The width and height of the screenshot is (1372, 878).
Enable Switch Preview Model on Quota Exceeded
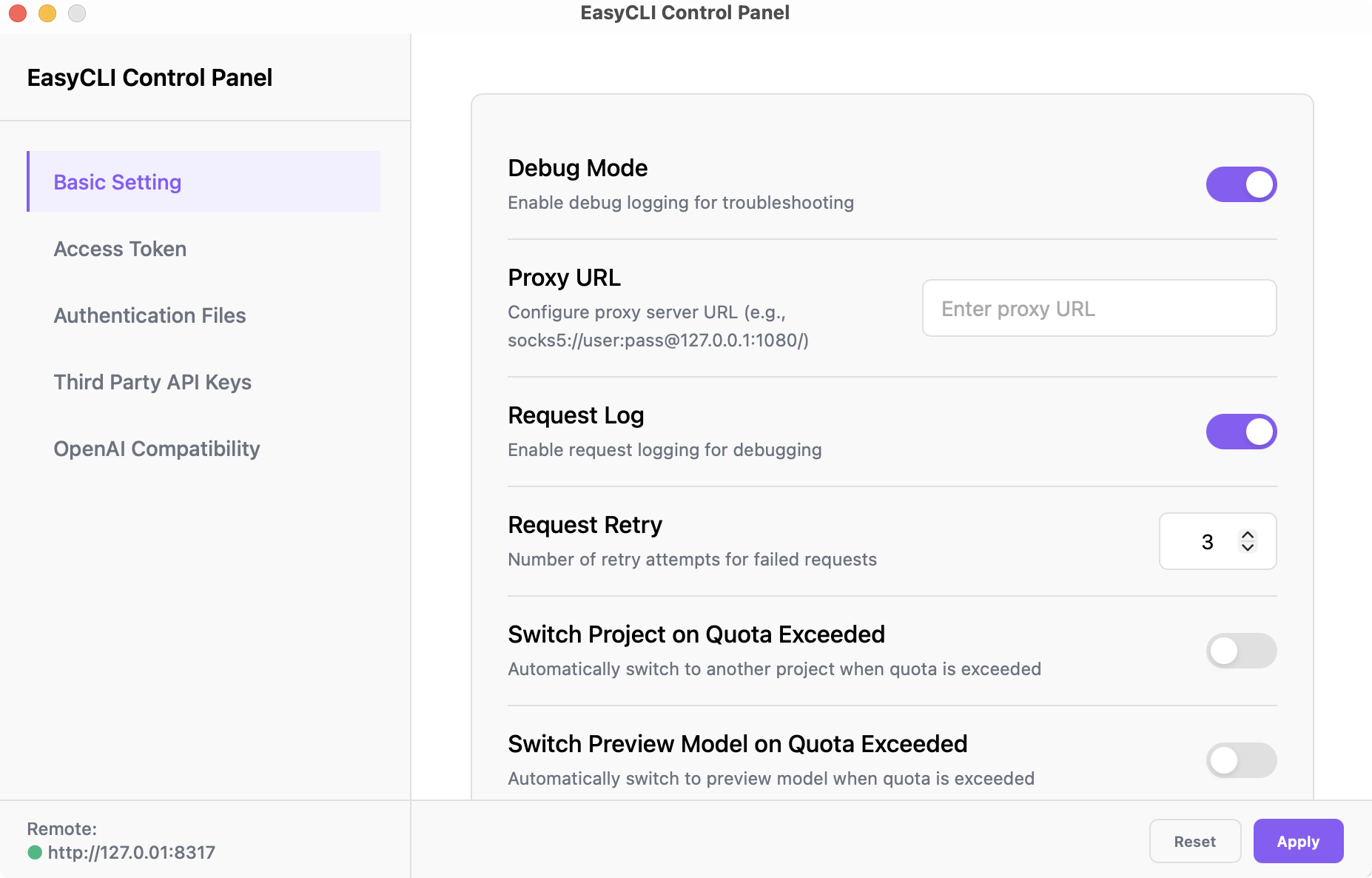click(x=1241, y=760)
